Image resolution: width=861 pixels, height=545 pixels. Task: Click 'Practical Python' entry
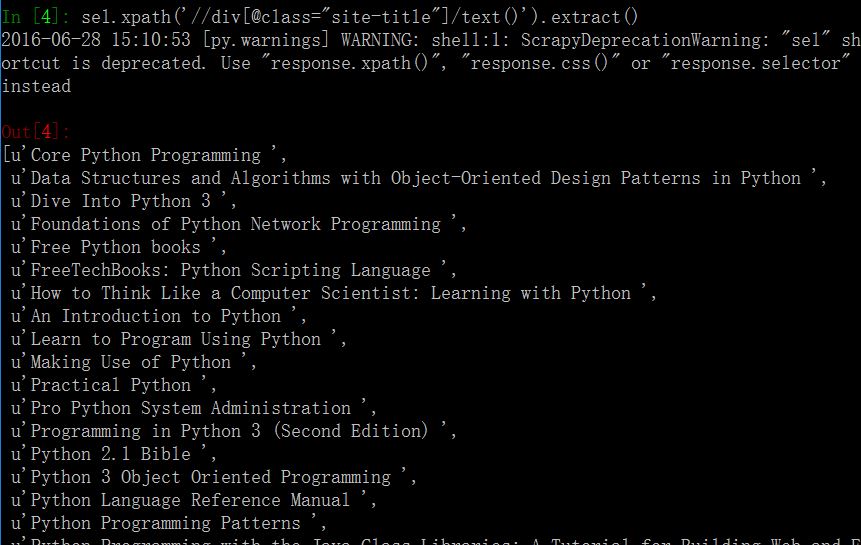click(x=110, y=385)
